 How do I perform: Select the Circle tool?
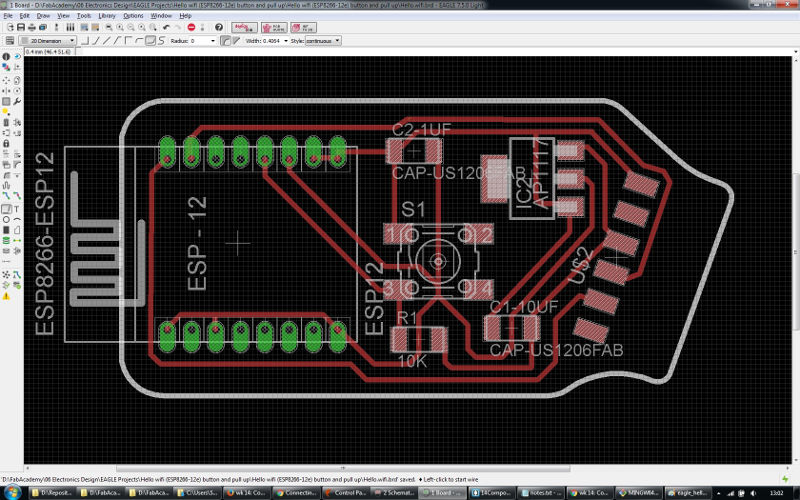point(6,219)
